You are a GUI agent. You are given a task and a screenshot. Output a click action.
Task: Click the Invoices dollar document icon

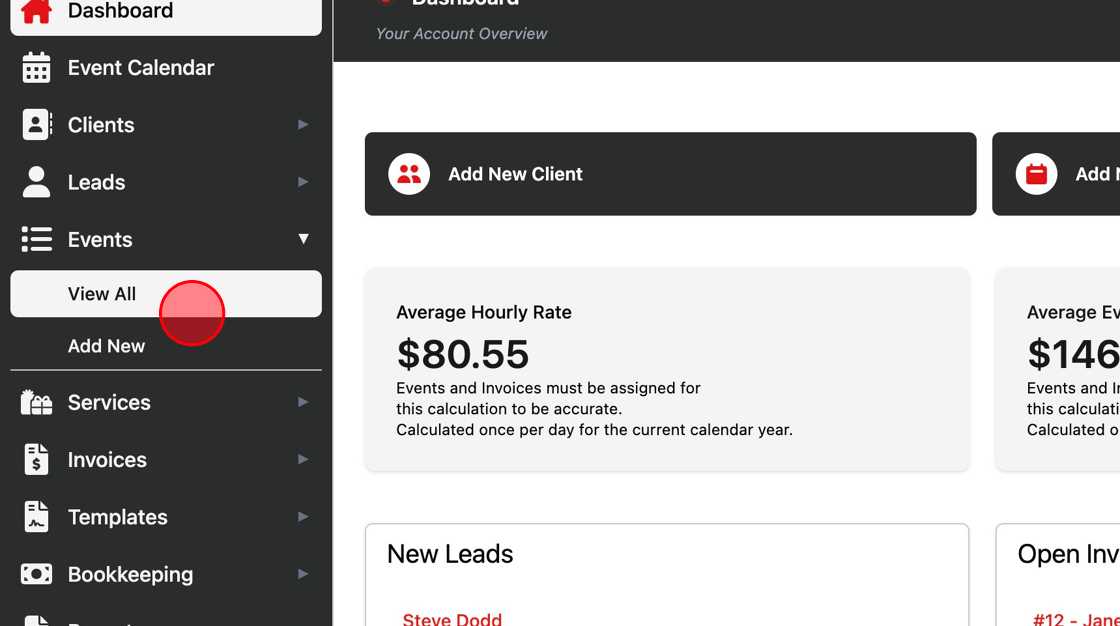[x=36, y=460]
